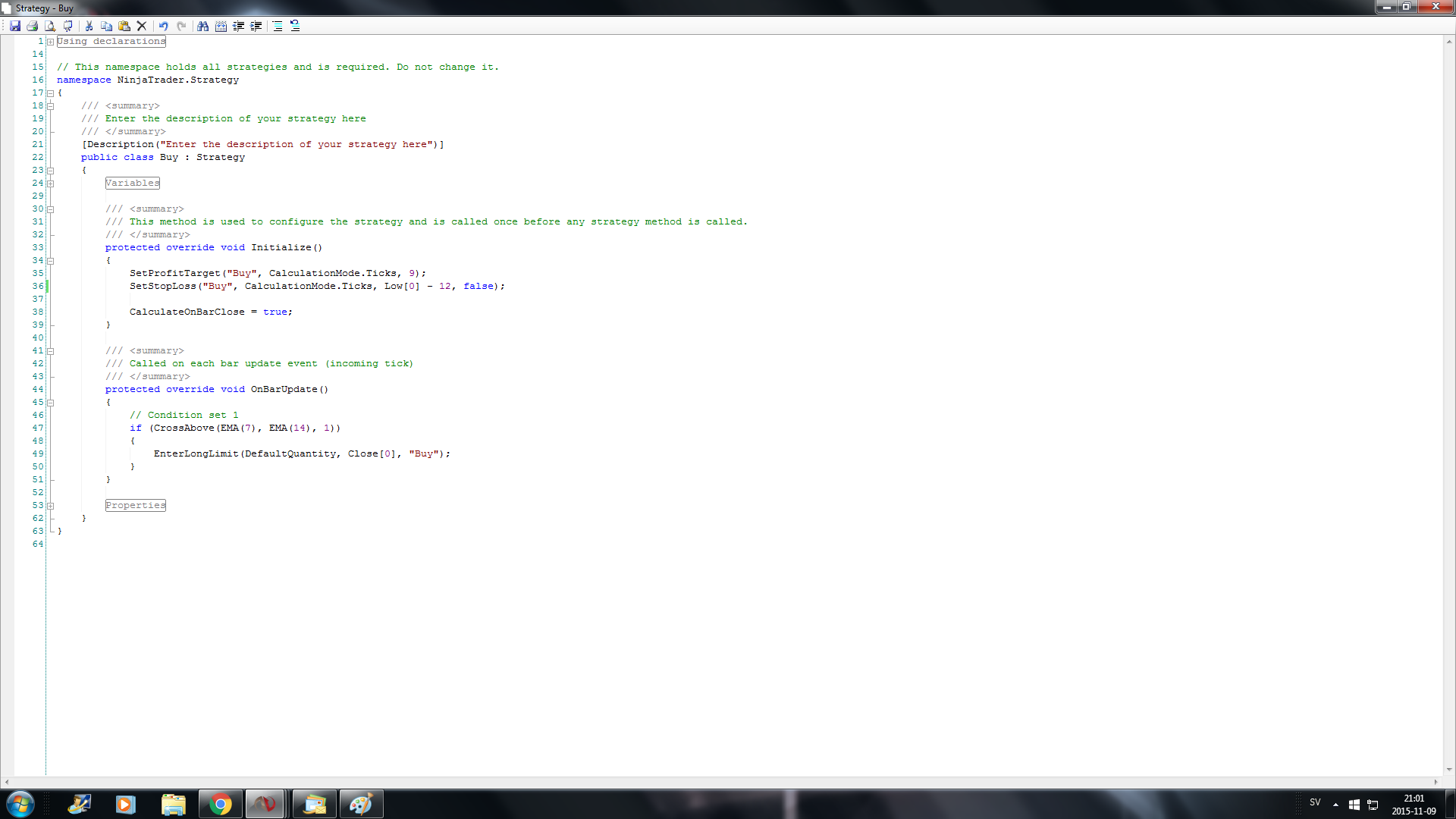Expand the collapsed Properties region
1456x819 pixels.
(51, 506)
